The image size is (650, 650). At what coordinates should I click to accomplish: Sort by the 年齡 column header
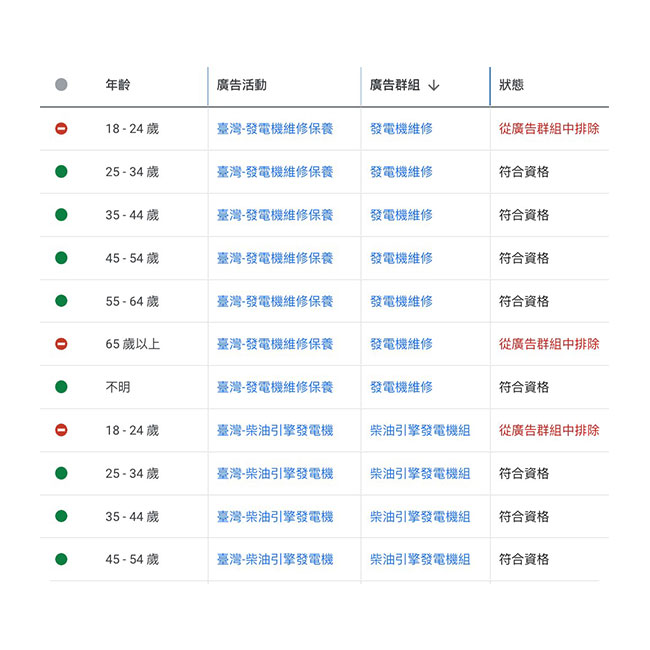(118, 85)
